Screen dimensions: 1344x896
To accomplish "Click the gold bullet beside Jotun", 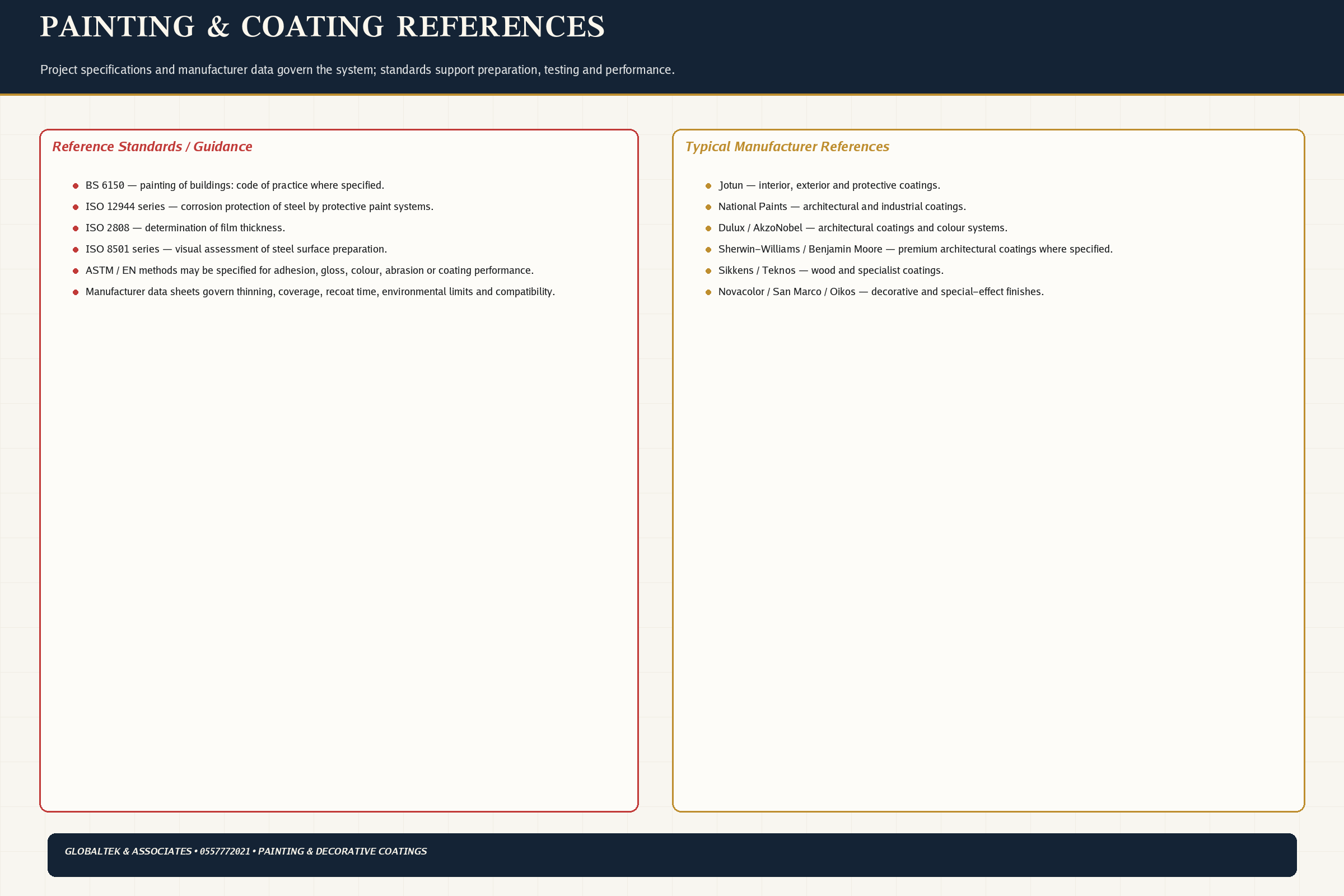I will (708, 186).
